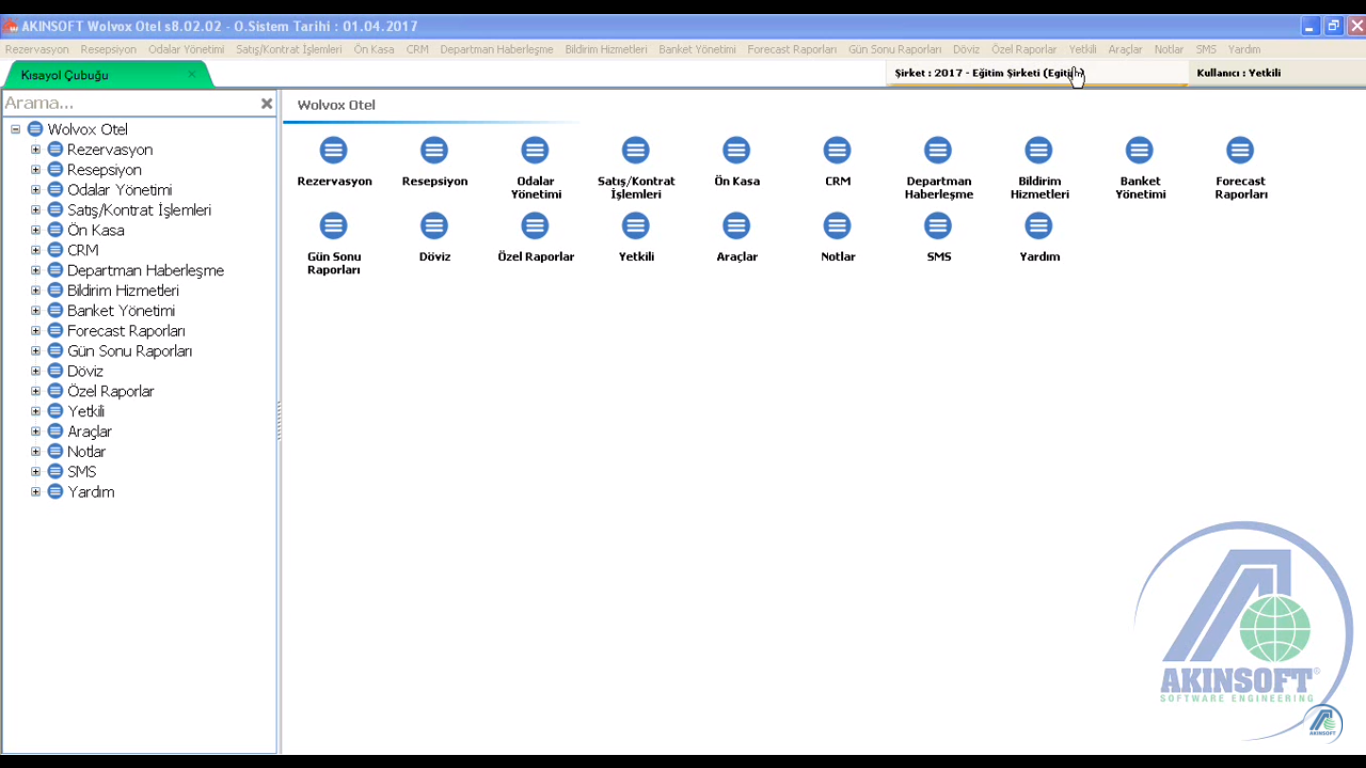The width and height of the screenshot is (1366, 768).
Task: Expand Departman Haberleşme tree node
Action: coord(35,270)
